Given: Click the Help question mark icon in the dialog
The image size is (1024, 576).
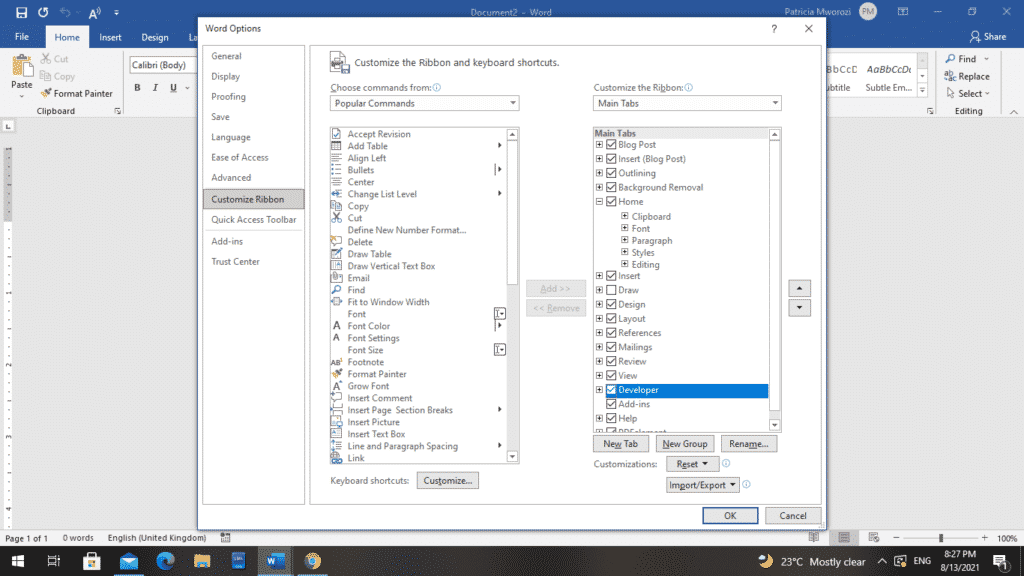Looking at the screenshot, I should click(773, 29).
